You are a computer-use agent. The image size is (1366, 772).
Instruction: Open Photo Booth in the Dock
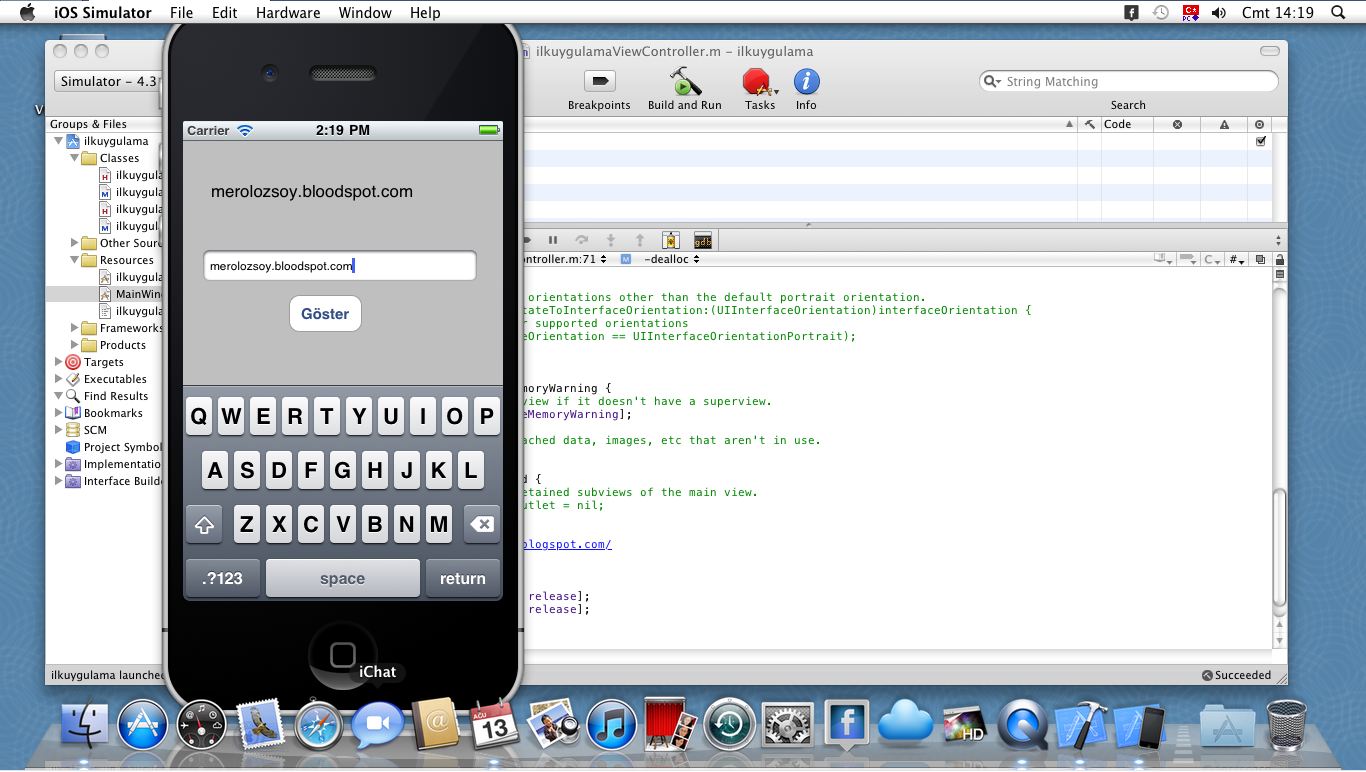[x=670, y=724]
